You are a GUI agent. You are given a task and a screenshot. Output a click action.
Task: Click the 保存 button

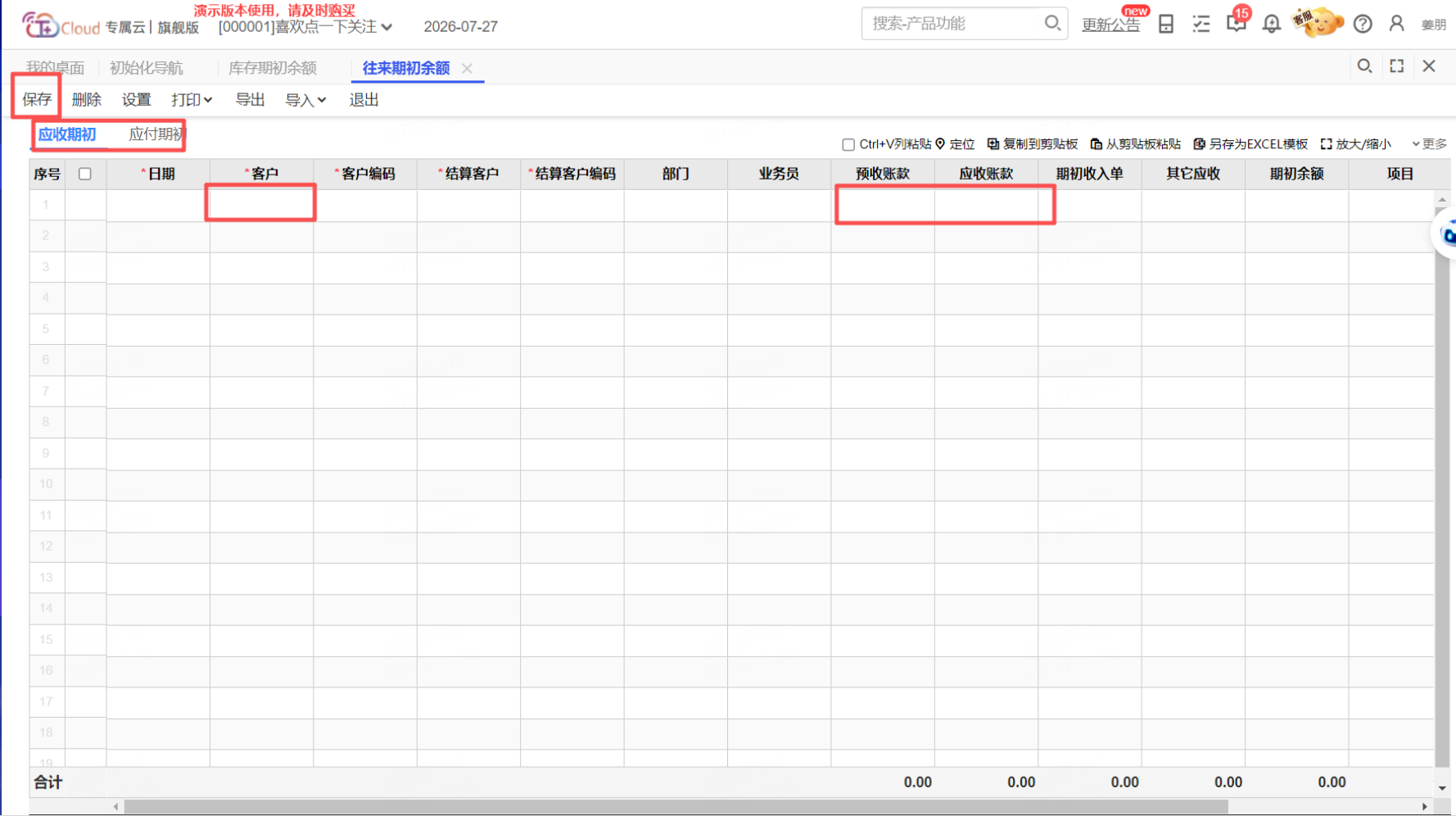[x=37, y=100]
